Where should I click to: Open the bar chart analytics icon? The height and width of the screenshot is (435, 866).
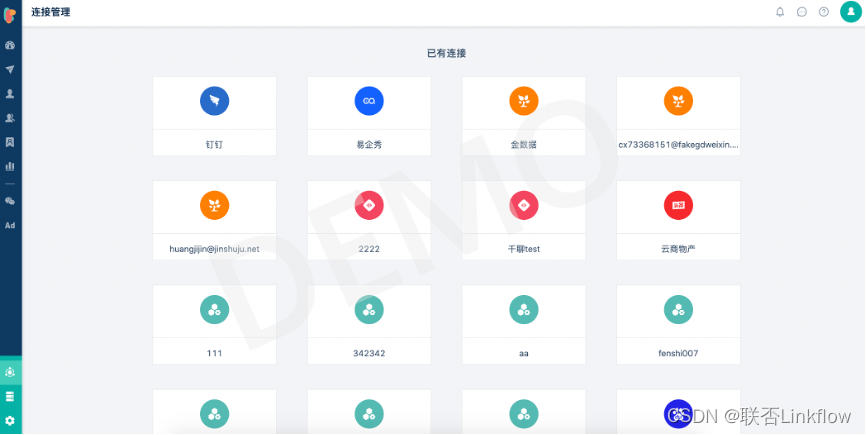point(10,166)
